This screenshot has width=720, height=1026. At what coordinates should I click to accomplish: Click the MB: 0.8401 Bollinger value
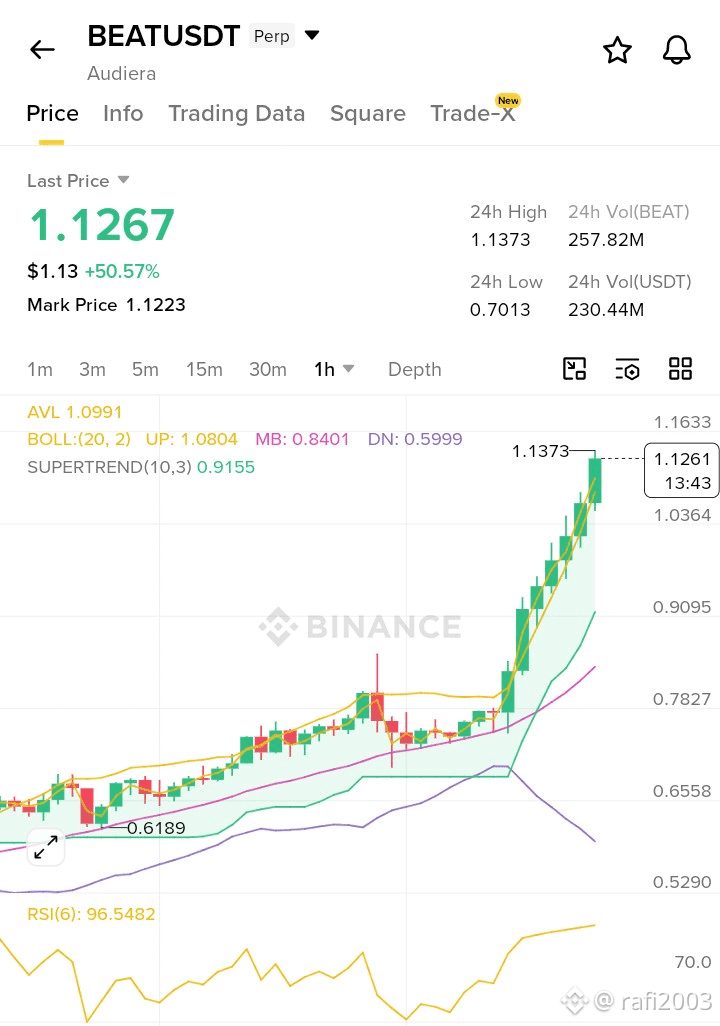click(x=302, y=439)
